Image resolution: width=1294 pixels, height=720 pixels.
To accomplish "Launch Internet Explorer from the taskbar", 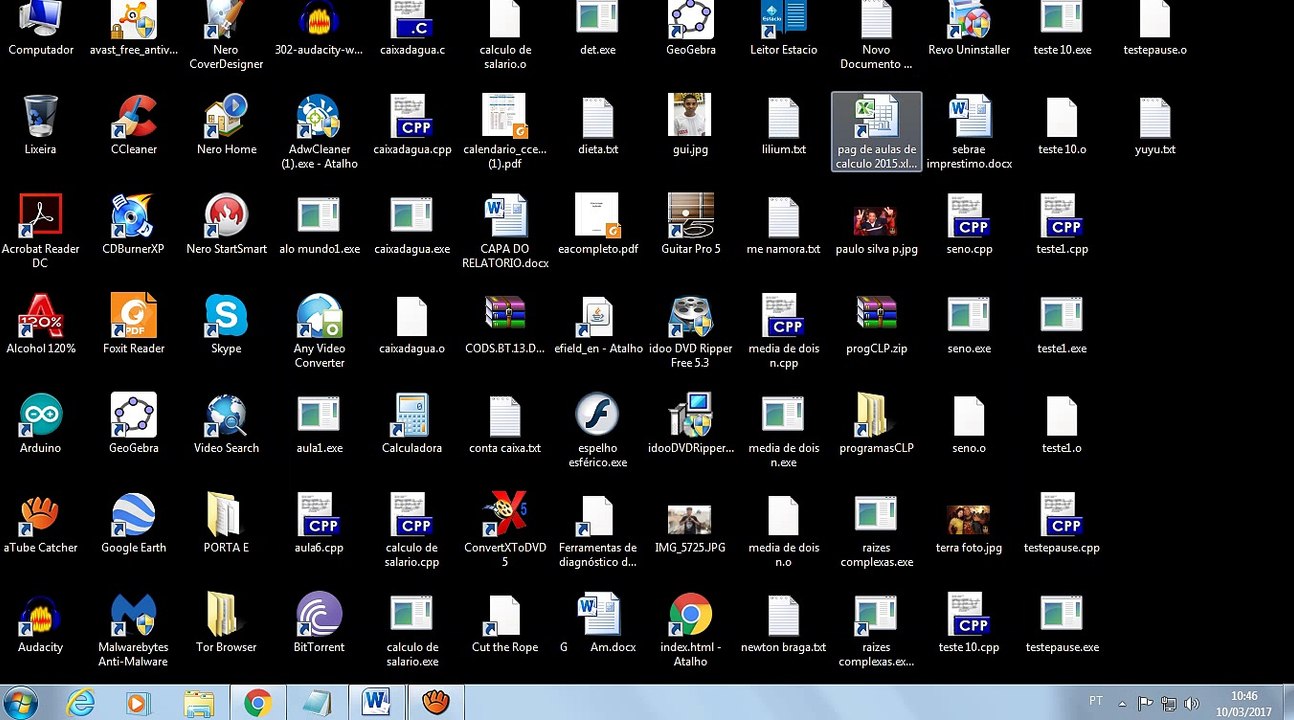I will pyautogui.click(x=80, y=703).
